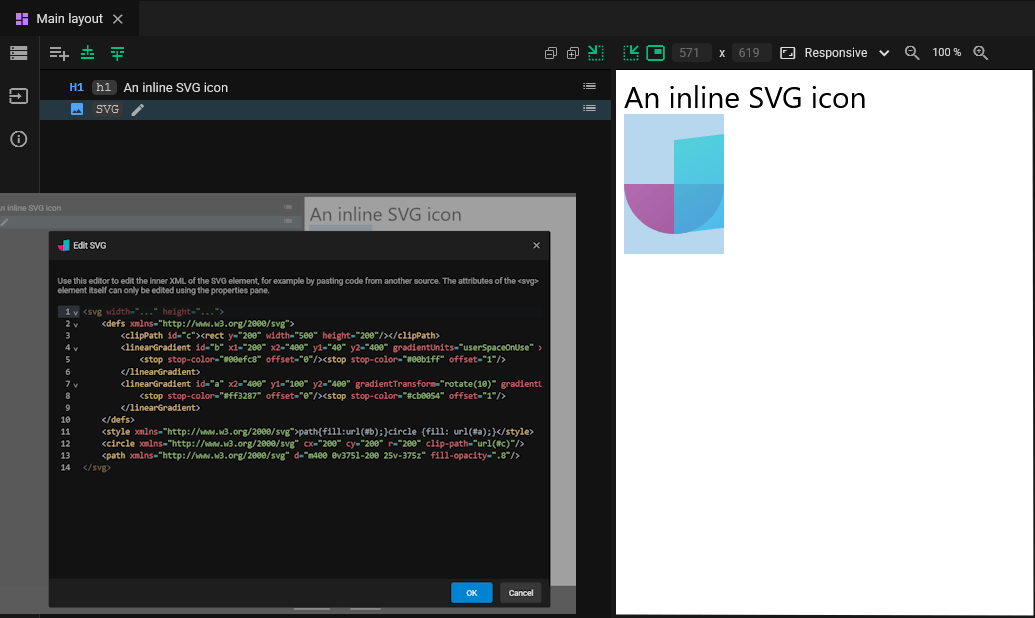Open the SVG row options menu icon
The height and width of the screenshot is (618, 1035).
coord(589,108)
